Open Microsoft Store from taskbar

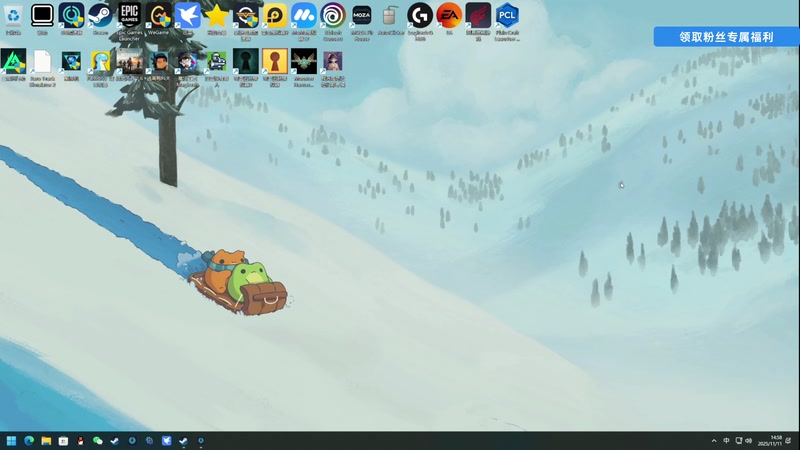[x=63, y=441]
